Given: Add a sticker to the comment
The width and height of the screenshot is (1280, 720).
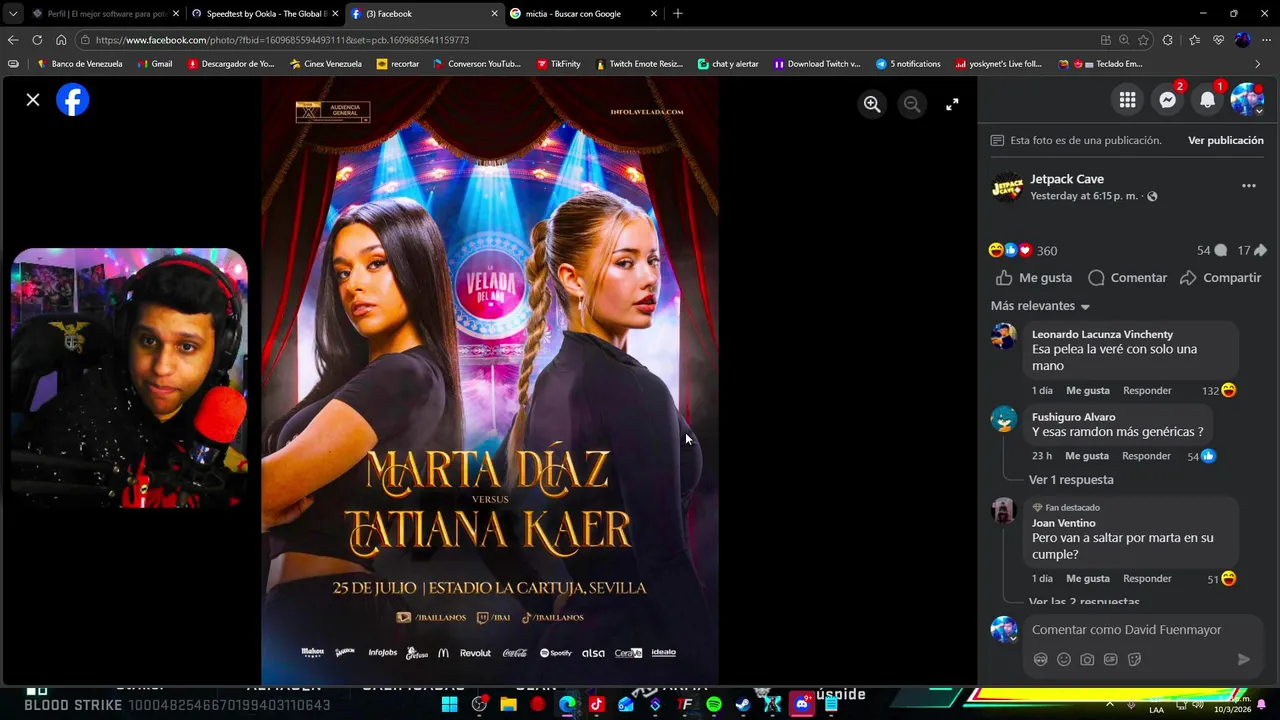Looking at the screenshot, I should click(1134, 660).
